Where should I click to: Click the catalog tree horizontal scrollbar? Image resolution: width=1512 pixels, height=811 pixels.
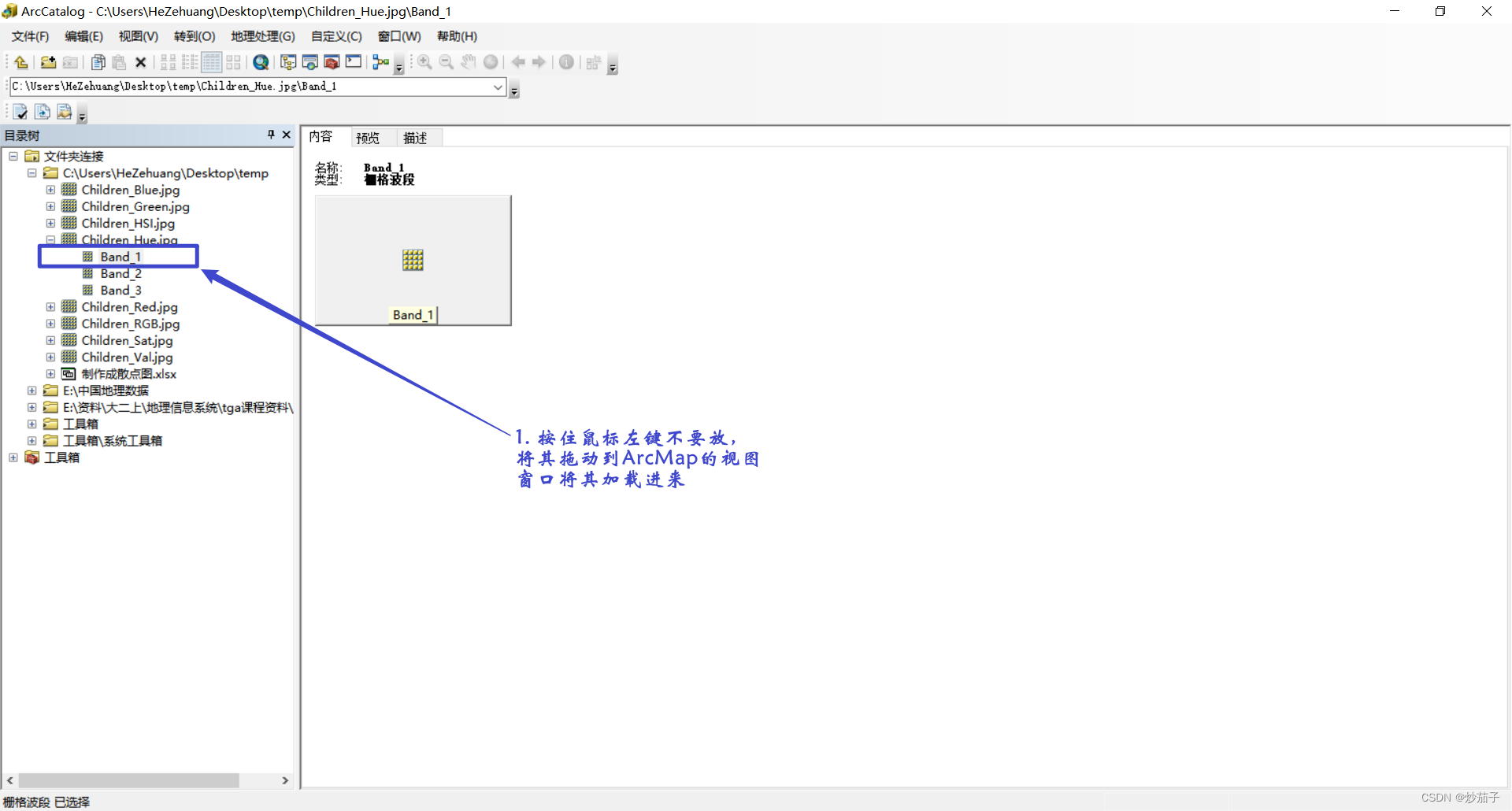pyautogui.click(x=129, y=780)
